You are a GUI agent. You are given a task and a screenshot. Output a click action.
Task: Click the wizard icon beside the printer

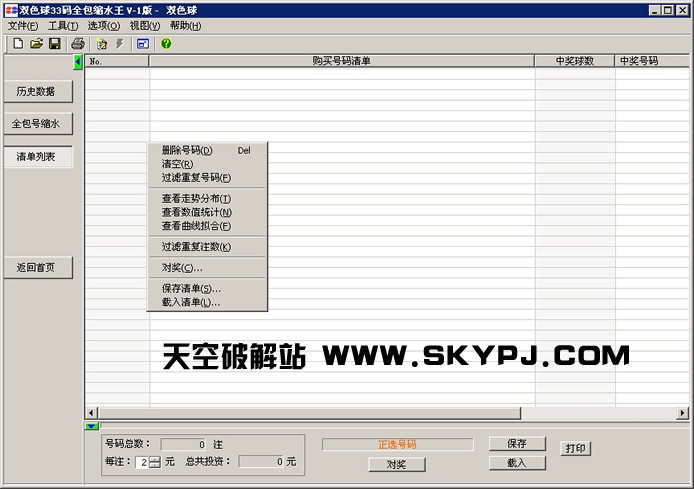click(101, 44)
